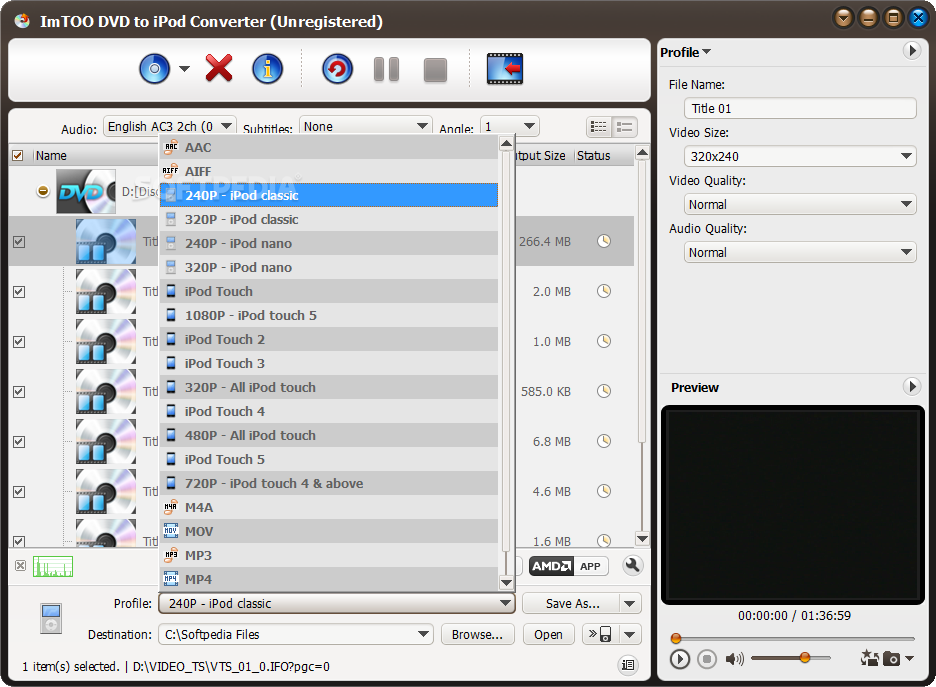Image resolution: width=936 pixels, height=687 pixels.
Task: Click the pause conversion button
Action: pyautogui.click(x=386, y=69)
